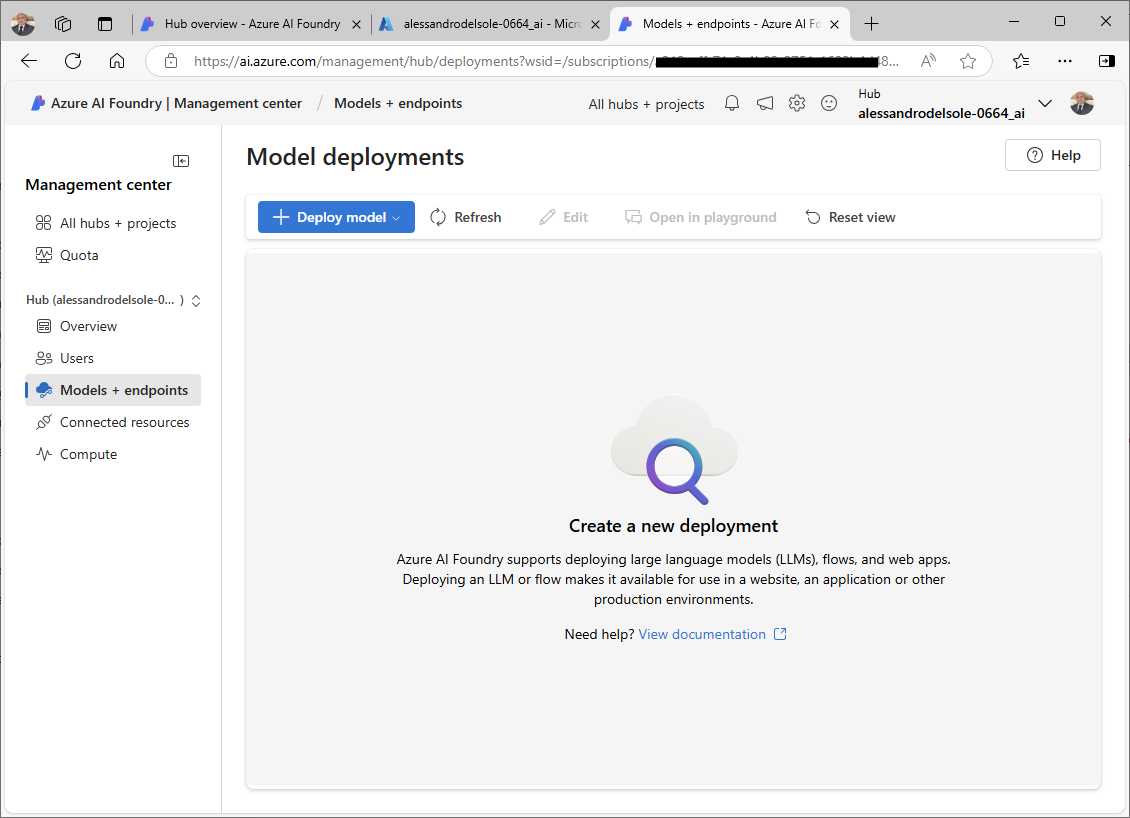Open Connected resources in sidebar
The width and height of the screenshot is (1130, 818).
(x=113, y=422)
